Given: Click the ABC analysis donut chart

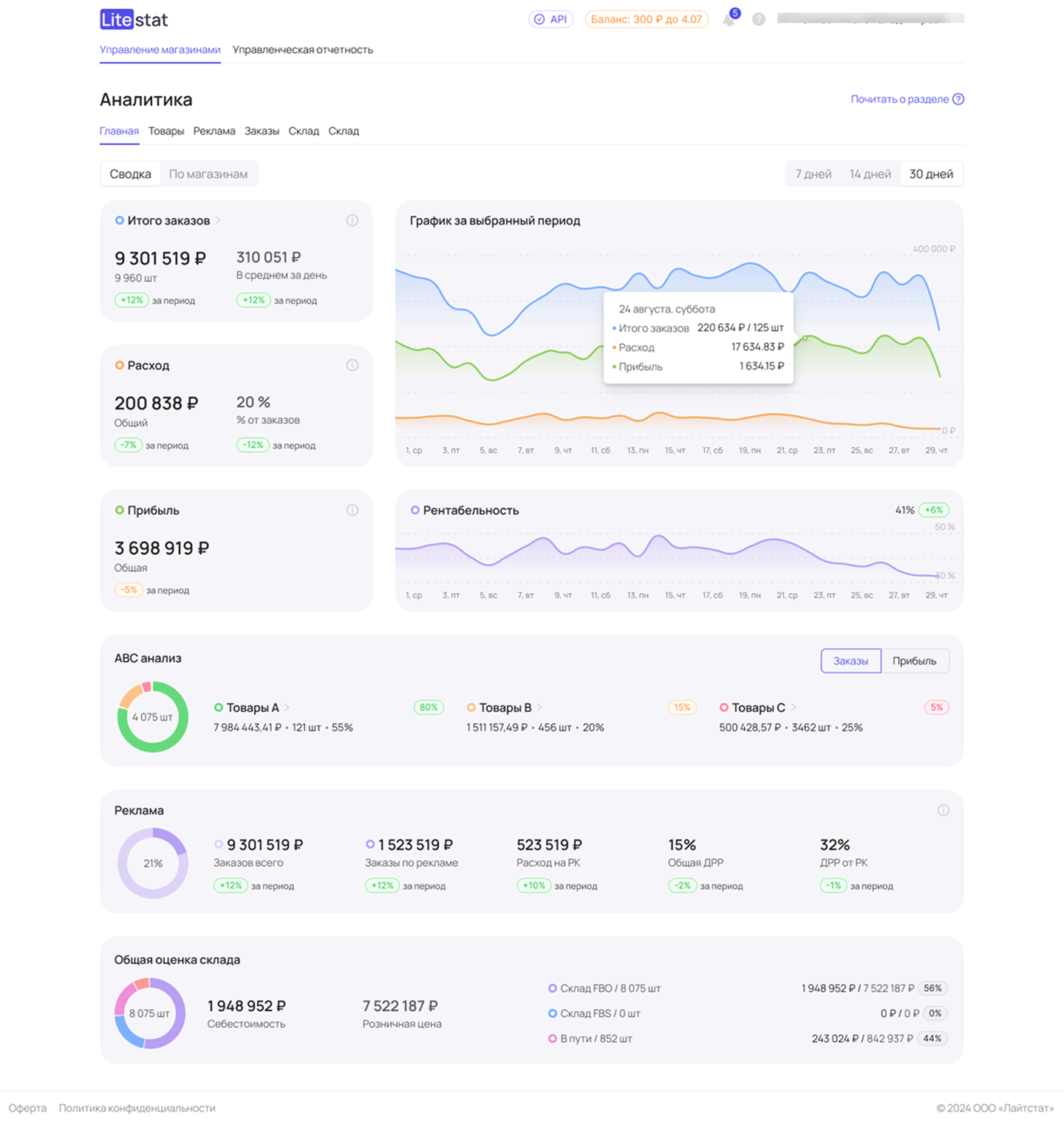Looking at the screenshot, I should 153,717.
